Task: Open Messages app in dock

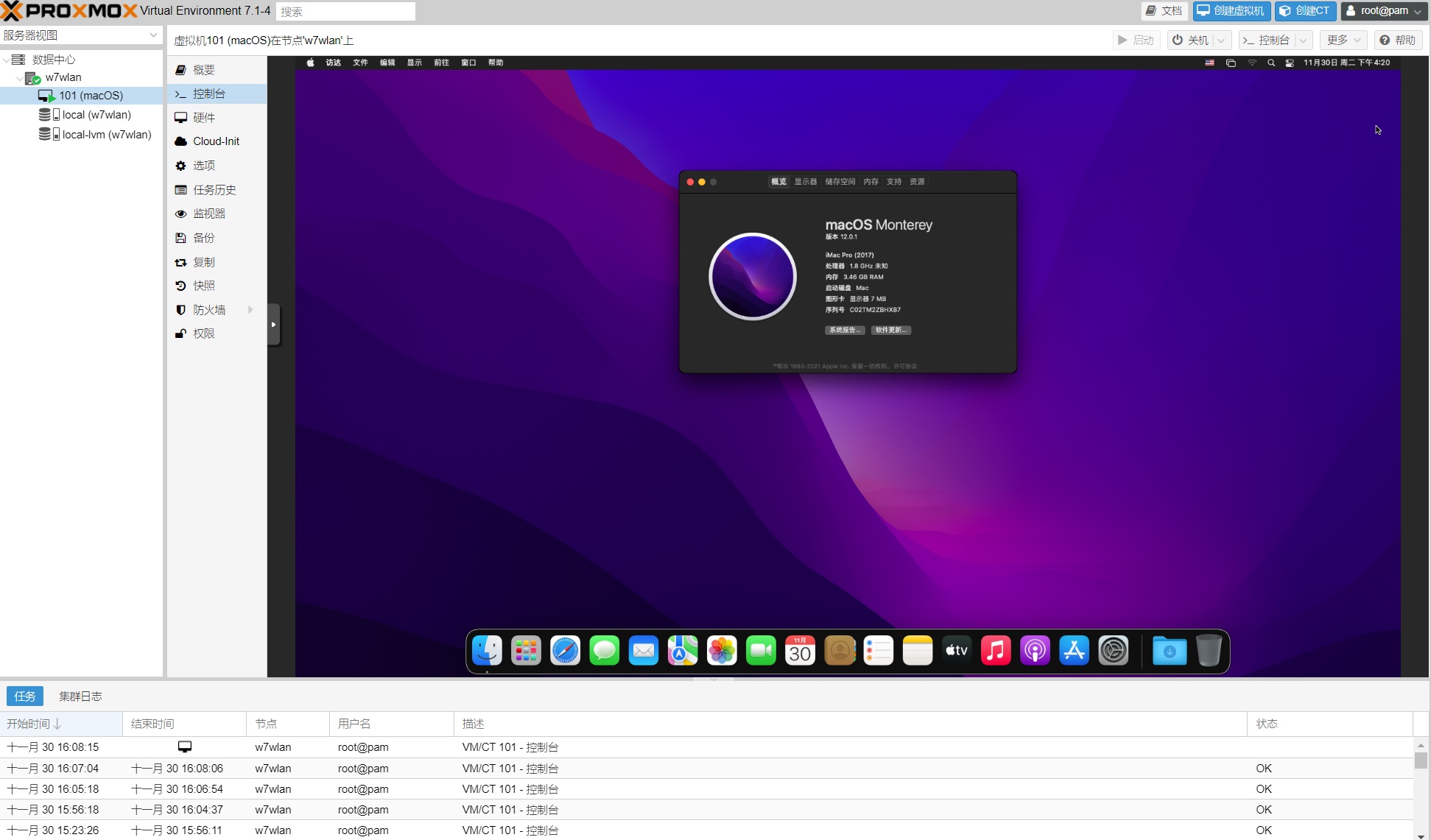Action: click(x=605, y=651)
